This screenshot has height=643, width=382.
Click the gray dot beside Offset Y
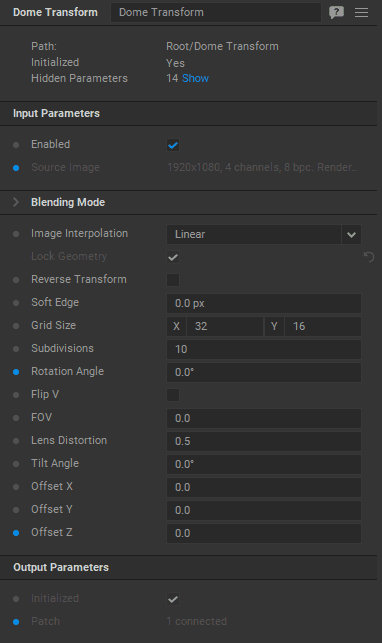click(x=16, y=510)
